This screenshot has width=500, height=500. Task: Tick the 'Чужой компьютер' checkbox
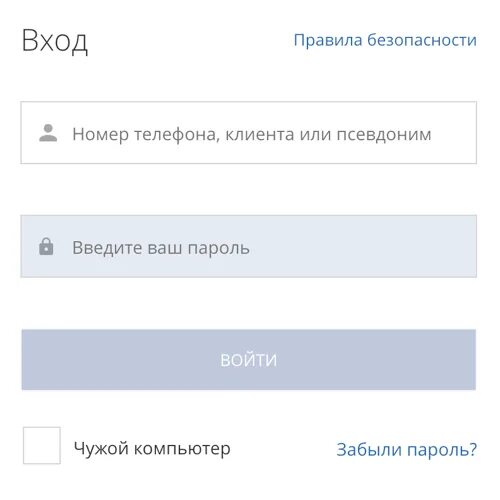tap(42, 445)
